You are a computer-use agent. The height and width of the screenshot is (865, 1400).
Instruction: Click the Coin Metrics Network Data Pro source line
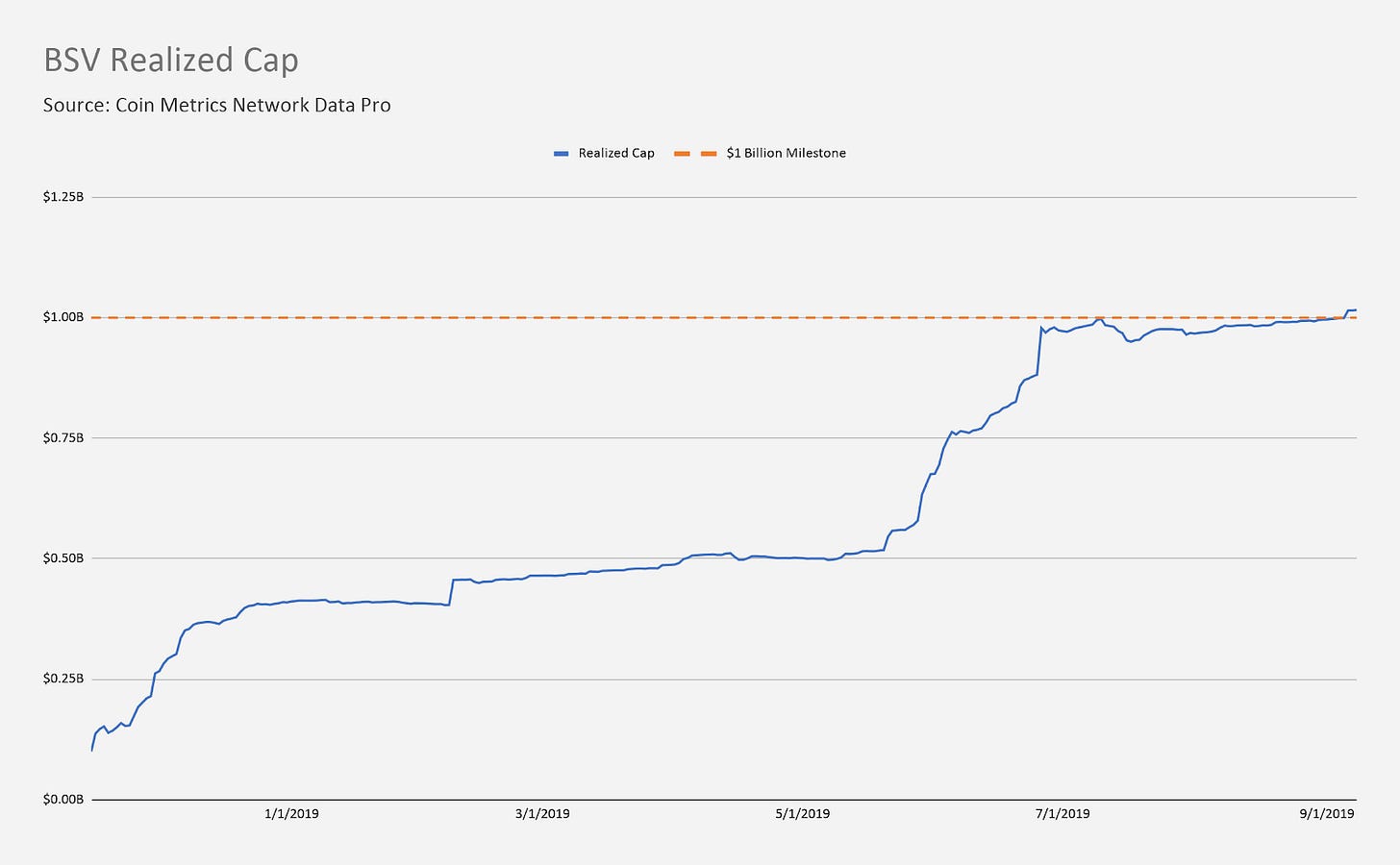(217, 106)
